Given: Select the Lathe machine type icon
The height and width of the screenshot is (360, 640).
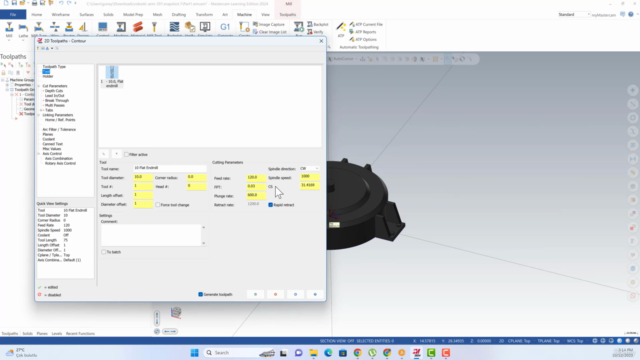Looking at the screenshot, I should tap(23, 27).
